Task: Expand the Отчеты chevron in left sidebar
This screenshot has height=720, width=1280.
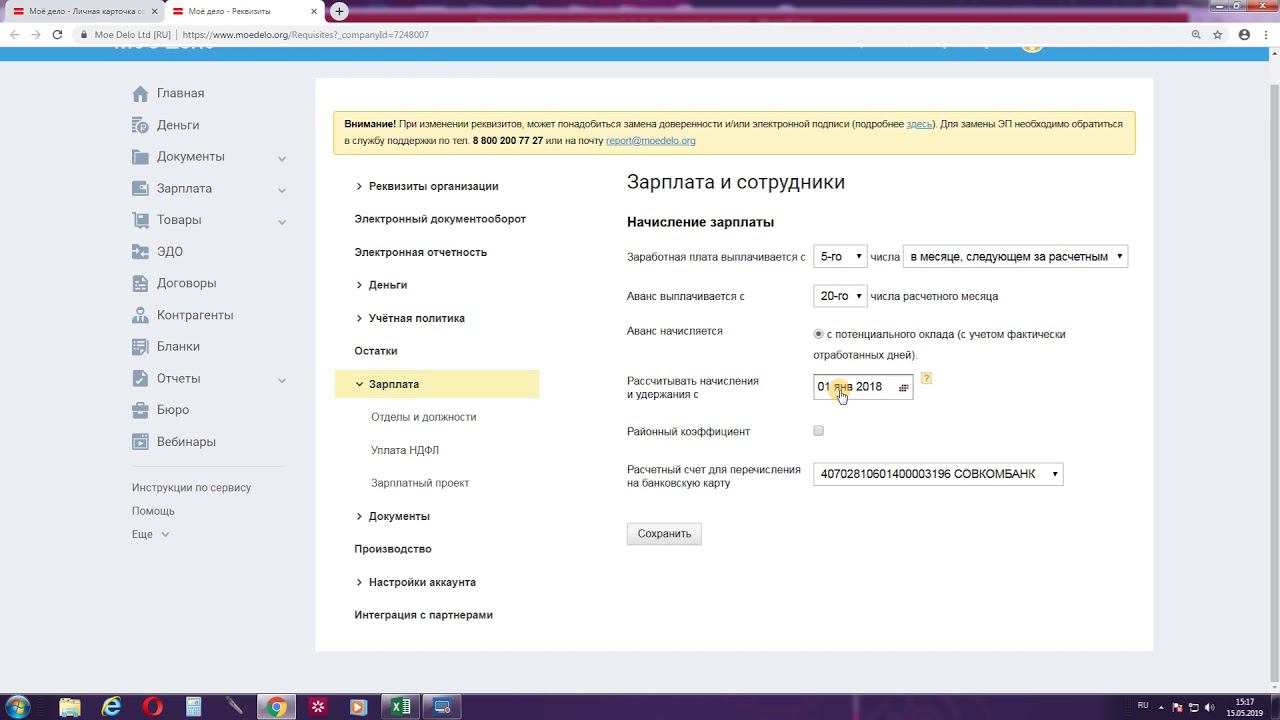Action: (x=282, y=380)
